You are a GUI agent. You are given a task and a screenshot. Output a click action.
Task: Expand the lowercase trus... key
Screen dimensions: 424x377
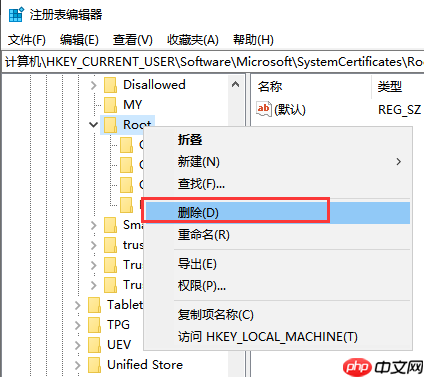pyautogui.click(x=94, y=245)
